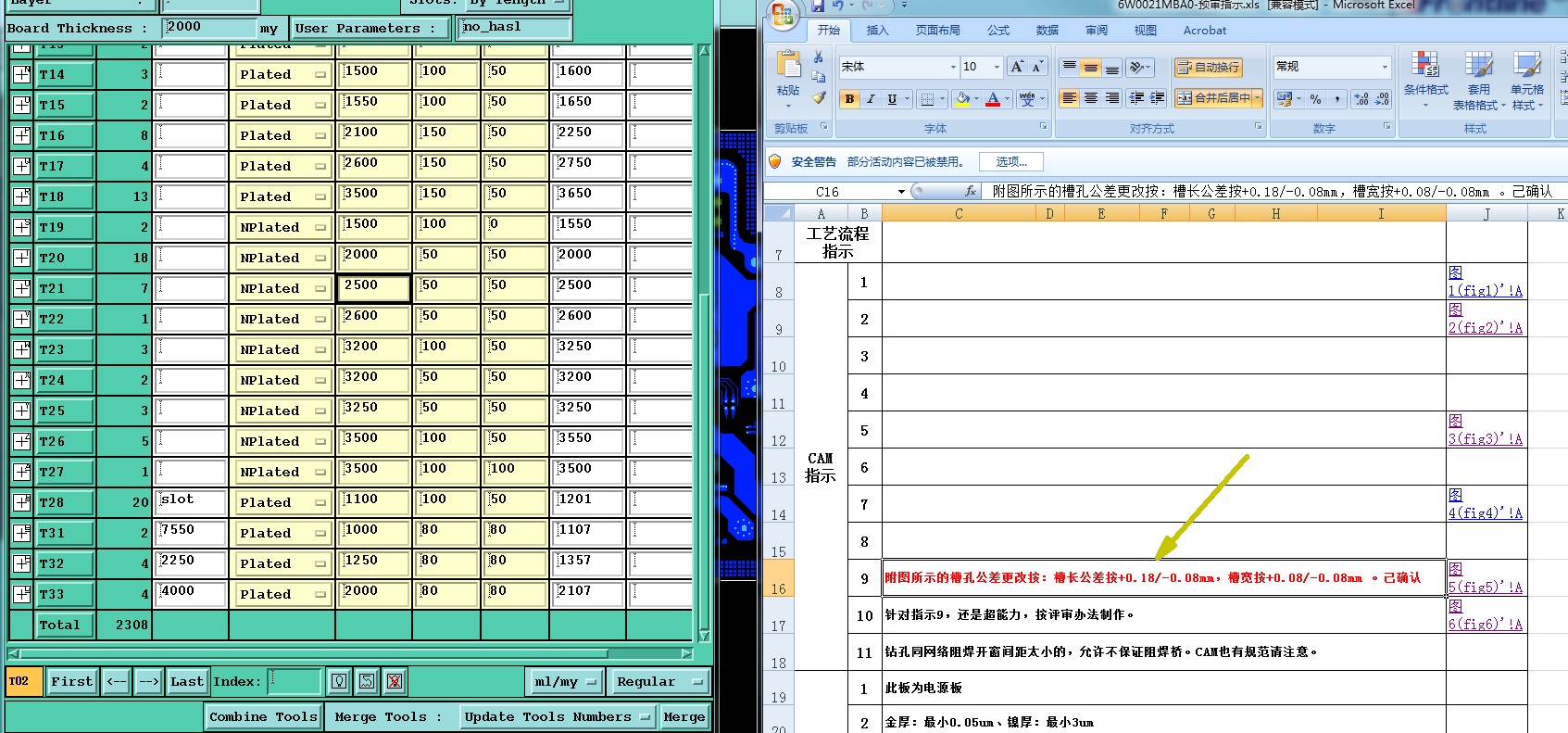
Task: Open the number format dropdown in Excel
Action: [1386, 67]
